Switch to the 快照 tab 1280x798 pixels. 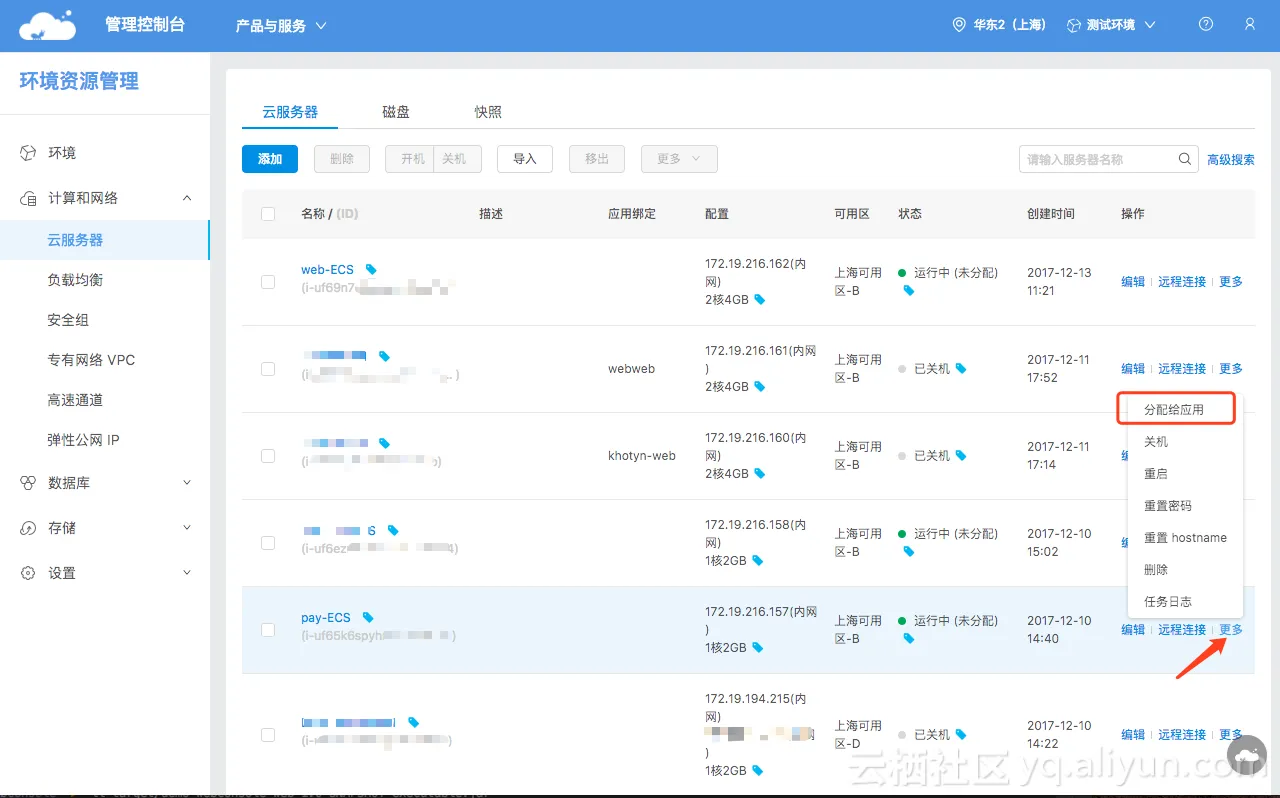[x=488, y=112]
